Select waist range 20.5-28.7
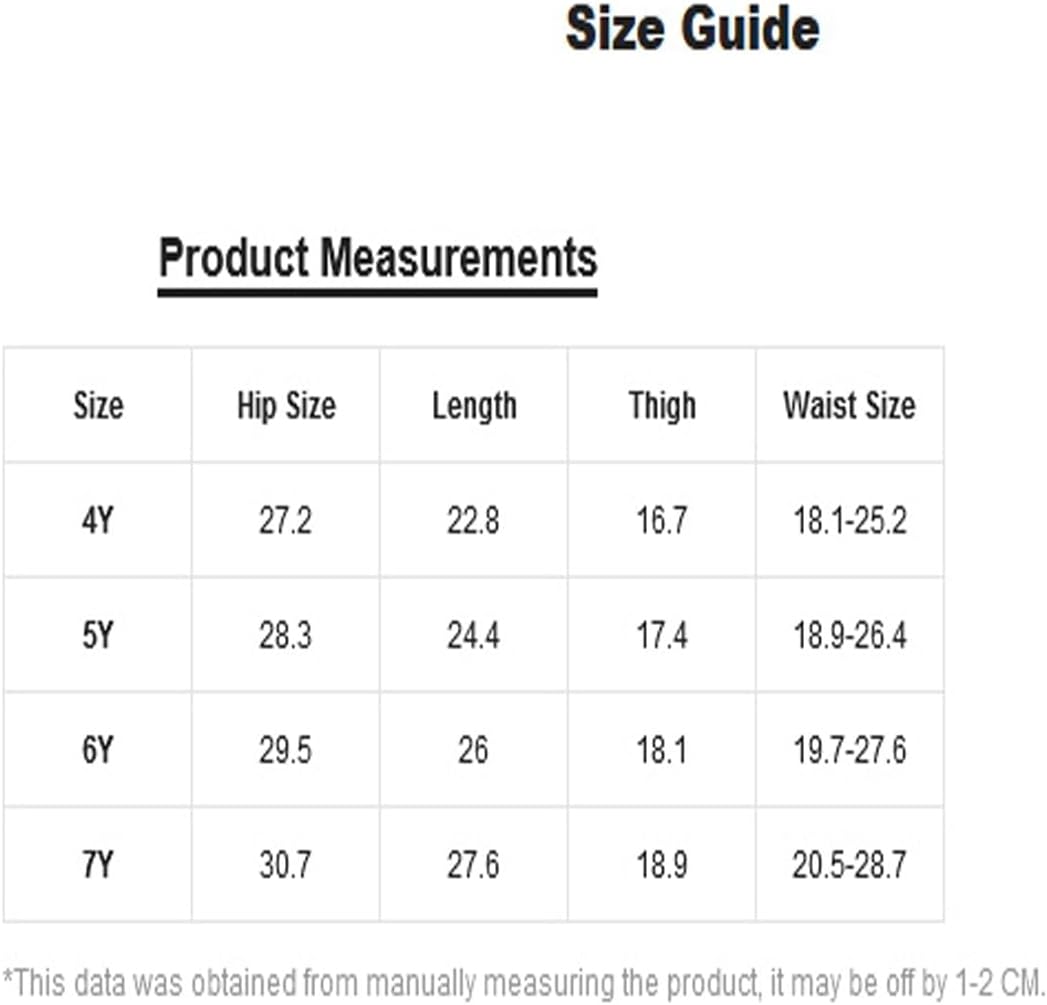Screen dimensions: 1047x1005 tap(849, 865)
